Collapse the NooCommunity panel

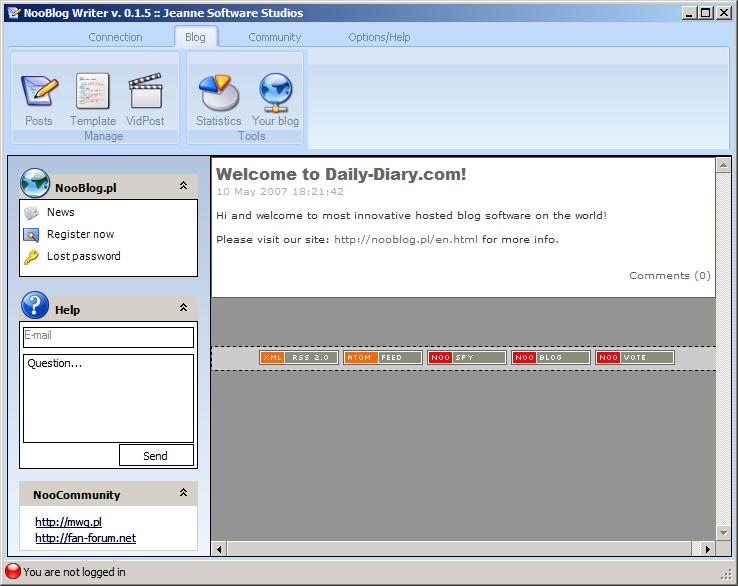point(184,492)
